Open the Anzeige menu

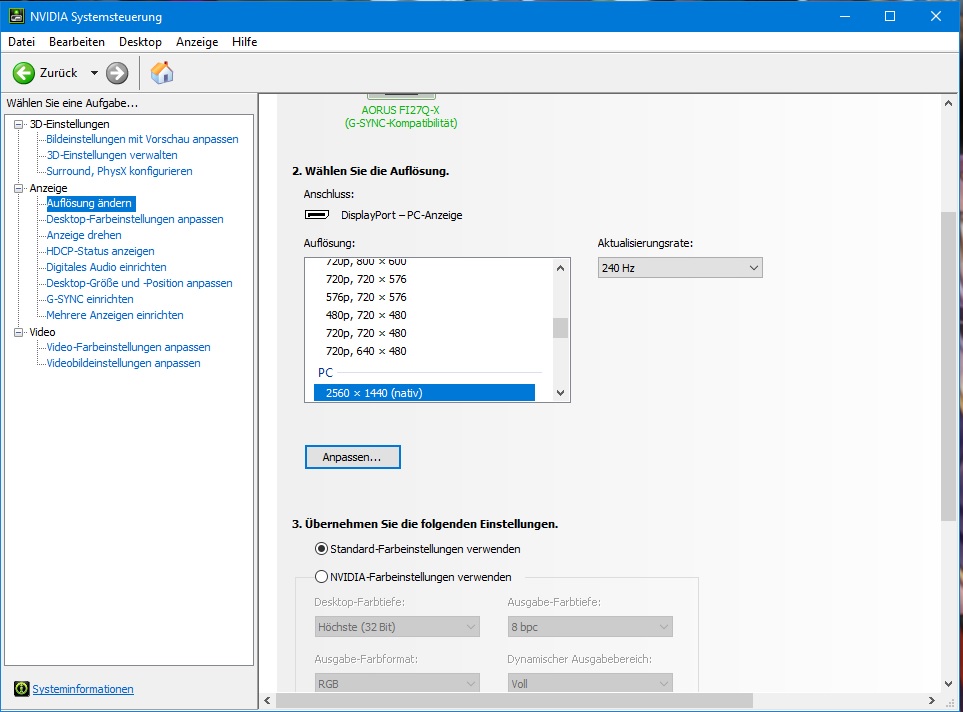coord(197,42)
